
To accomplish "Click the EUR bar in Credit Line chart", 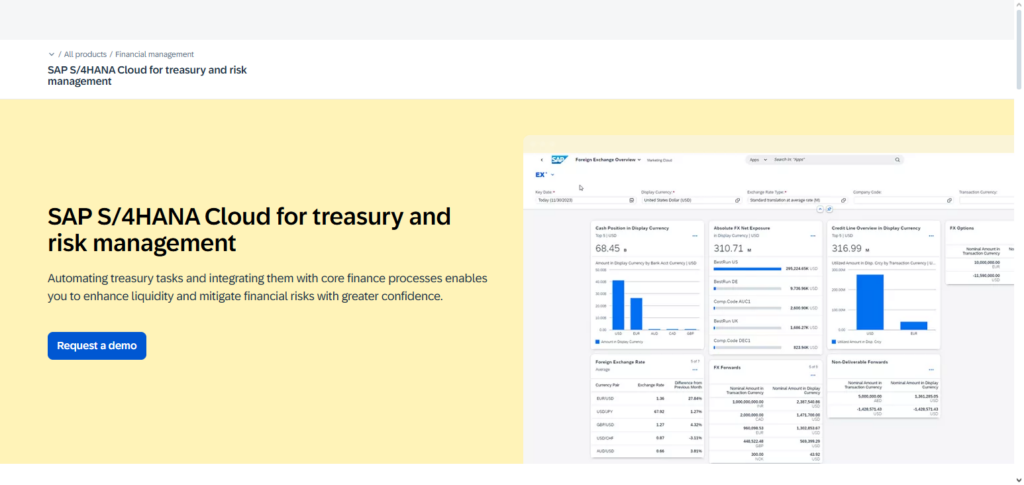I will click(x=914, y=326).
